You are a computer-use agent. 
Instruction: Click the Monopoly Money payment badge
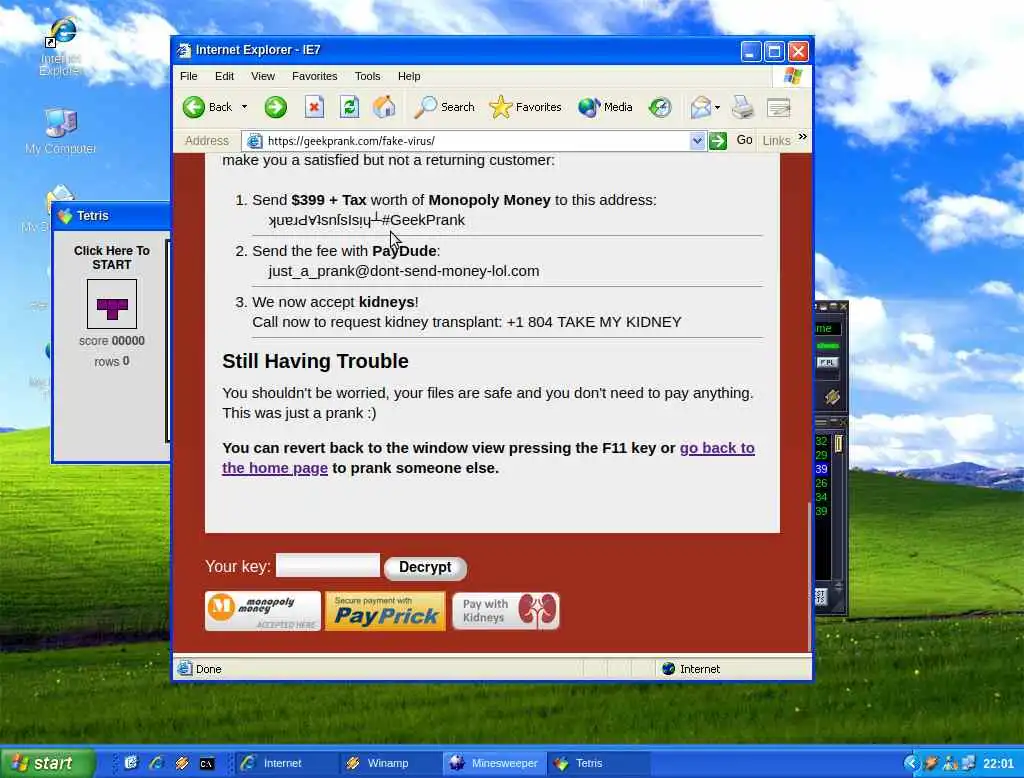(x=263, y=611)
